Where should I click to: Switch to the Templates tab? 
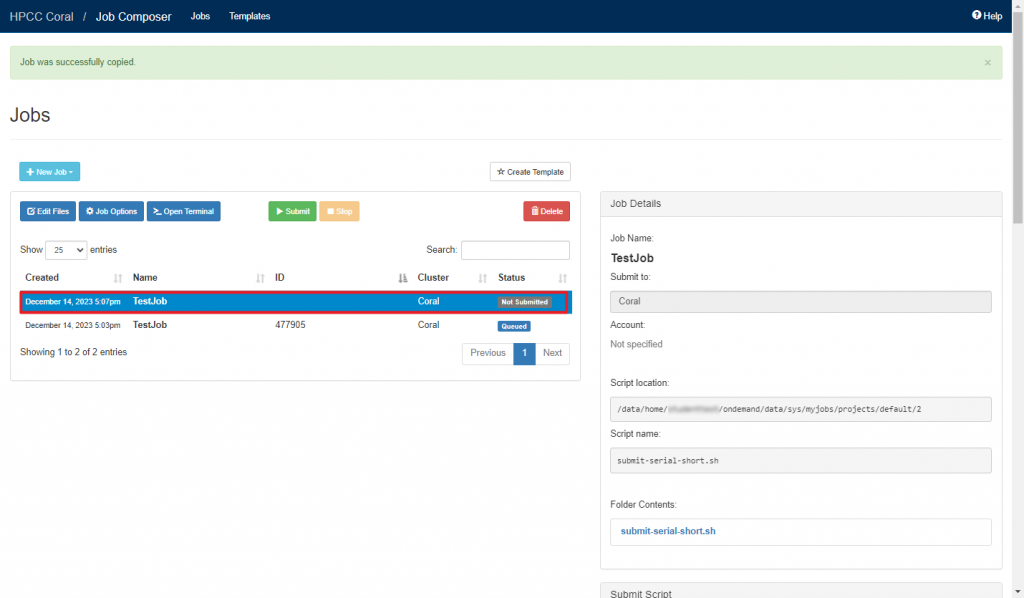click(249, 16)
